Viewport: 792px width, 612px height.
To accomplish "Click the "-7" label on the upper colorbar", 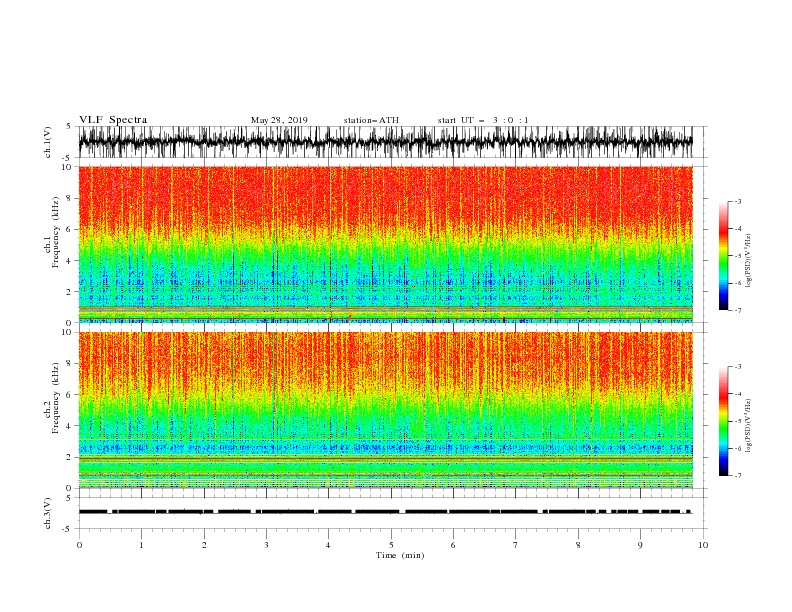I will [737, 310].
